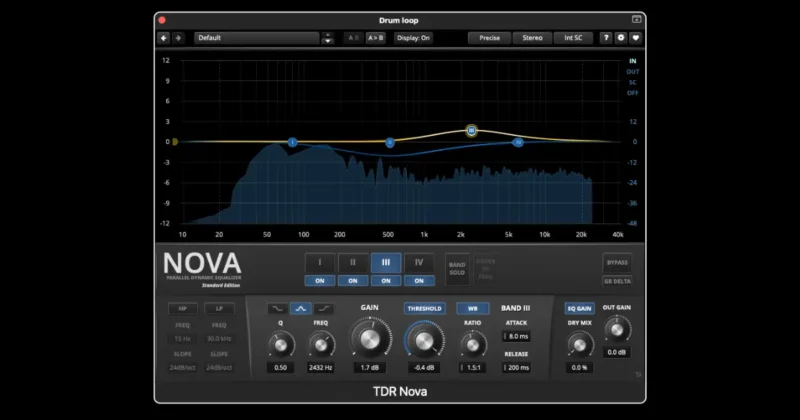The image size is (800, 420).
Task: Toggle band III ON switch
Action: point(386,281)
